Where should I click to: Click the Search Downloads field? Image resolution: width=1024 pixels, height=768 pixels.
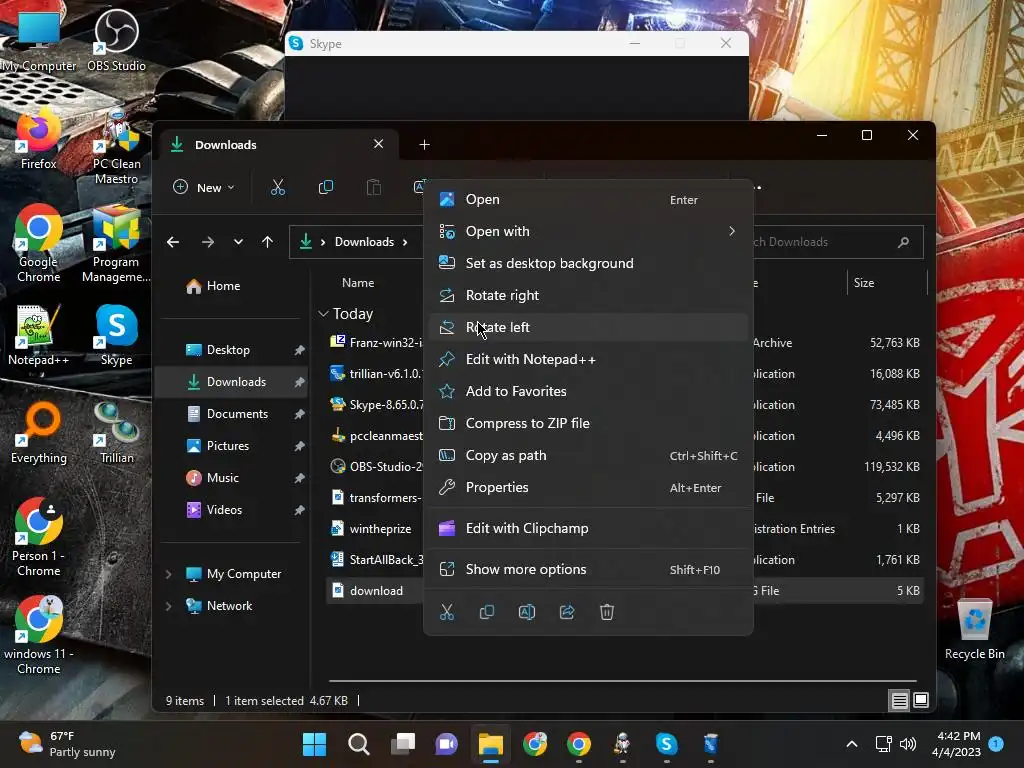(x=839, y=242)
